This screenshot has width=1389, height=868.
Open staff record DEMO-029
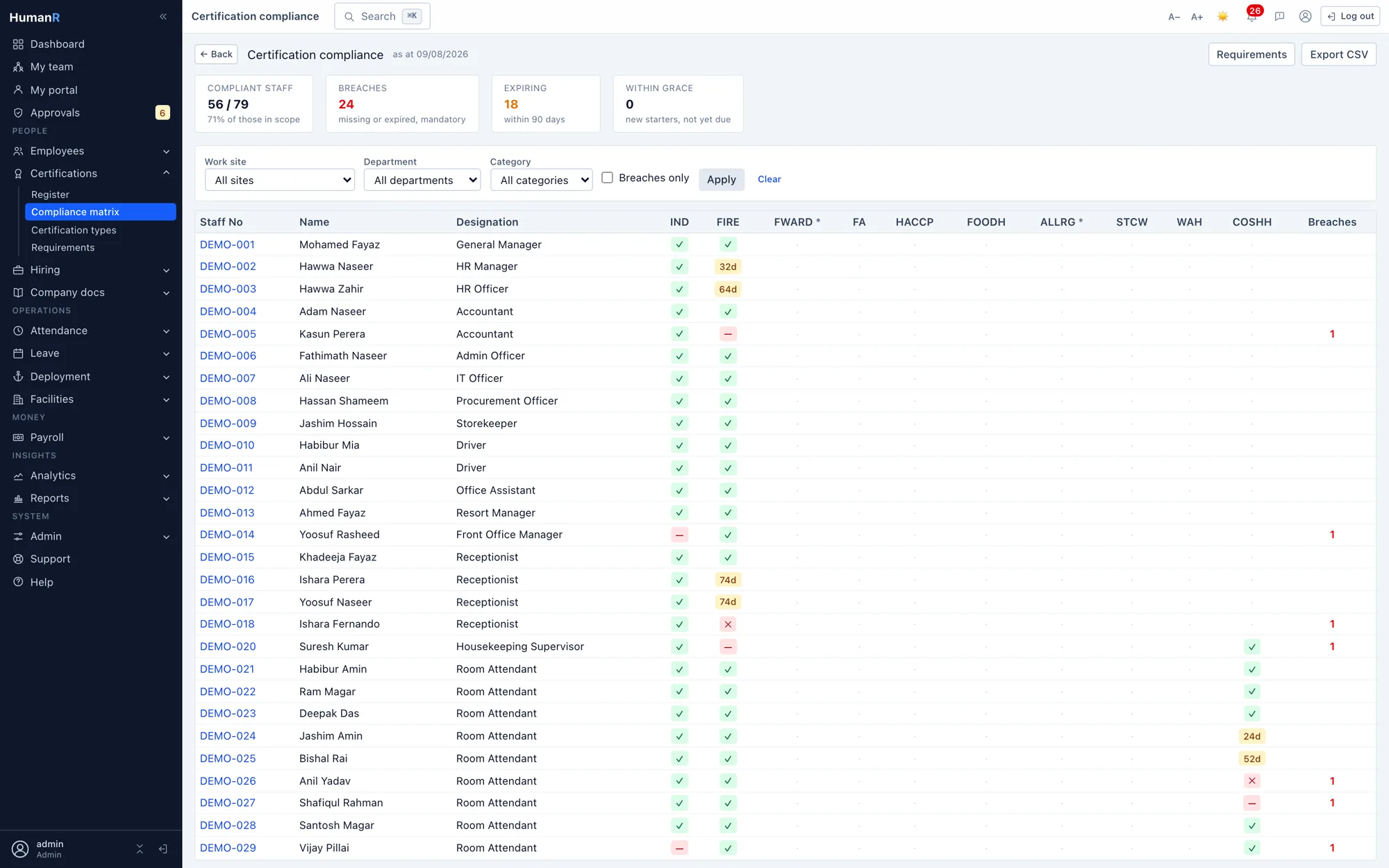[228, 848]
